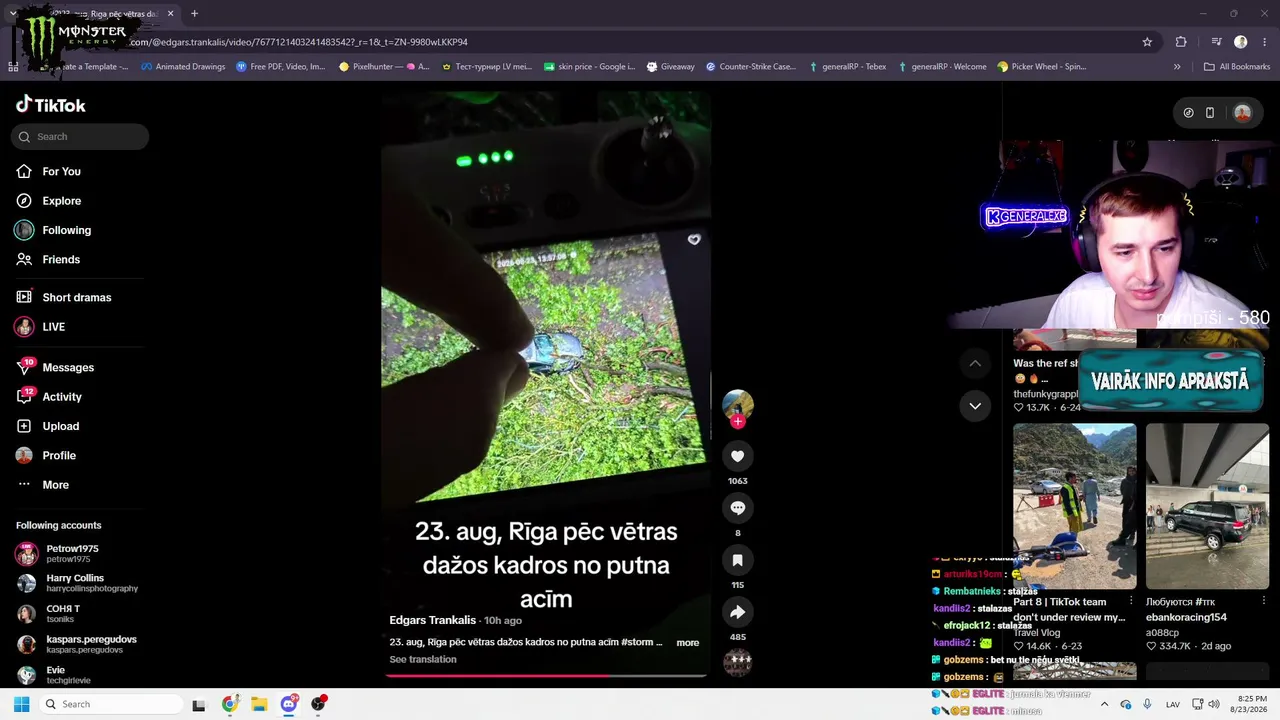This screenshot has width=1280, height=720.
Task: Open the video sound disc
Action: coord(738,662)
